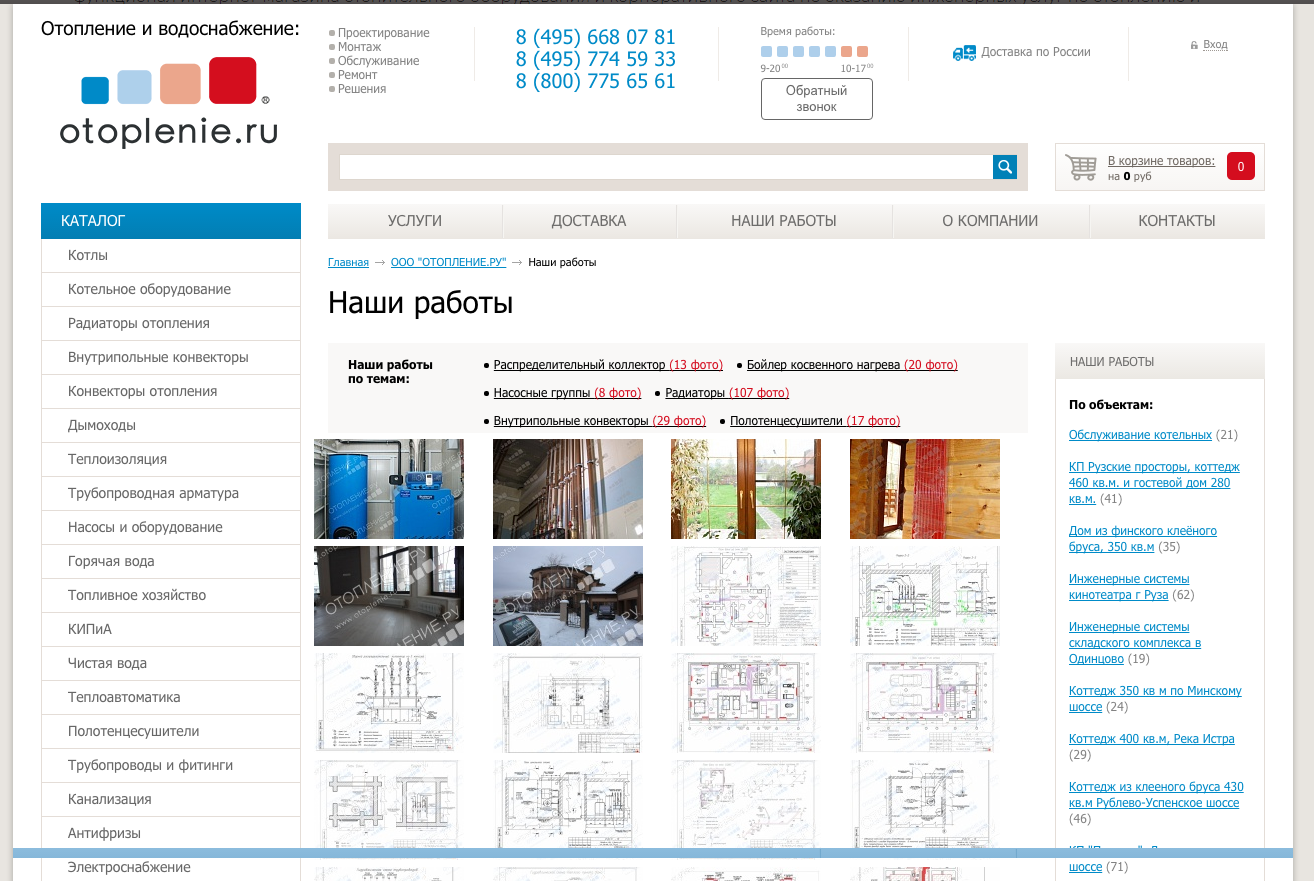
Task: Click the shopping cart icon
Action: (x=1081, y=167)
